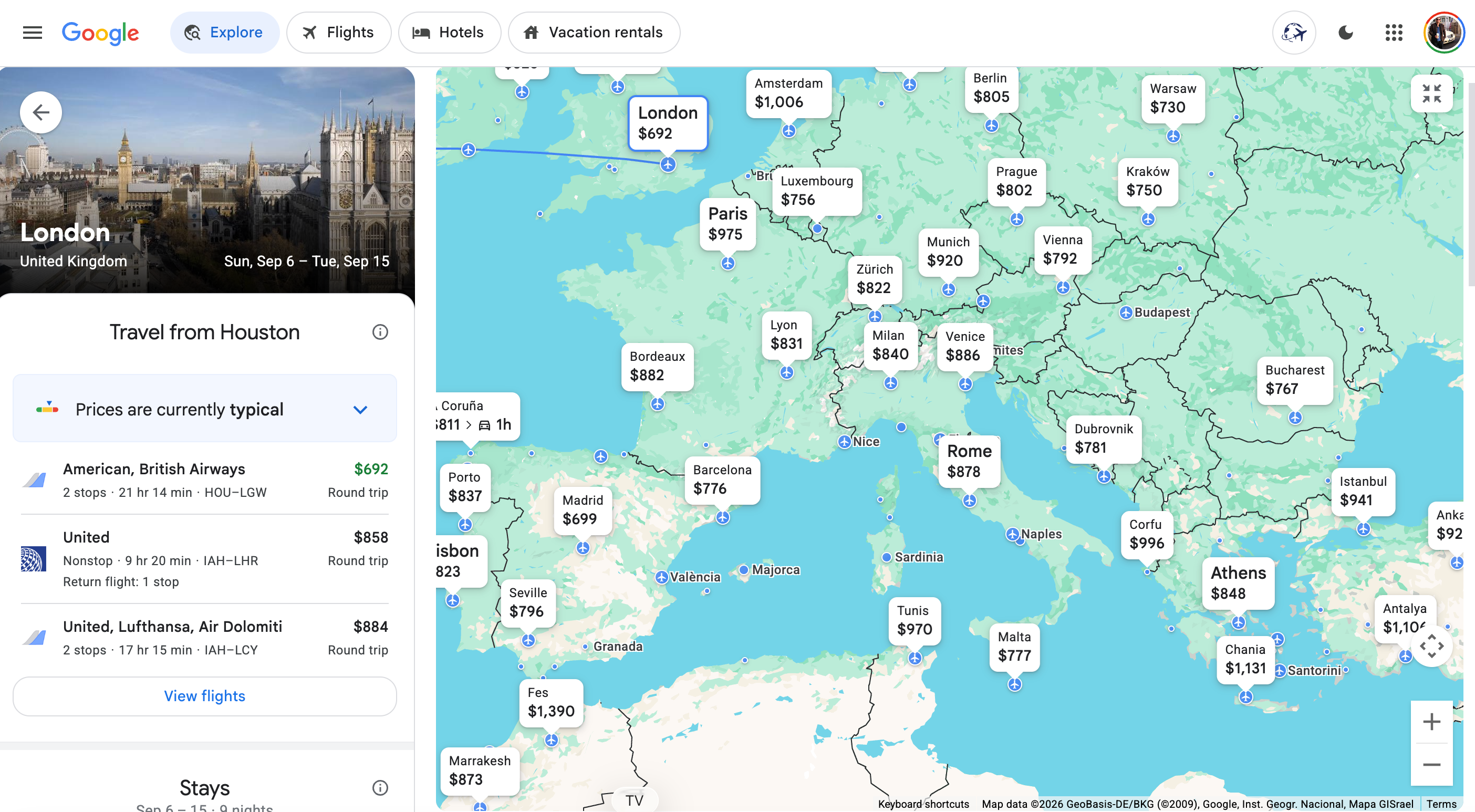The height and width of the screenshot is (812, 1475).
Task: Click the Granada map marker
Action: (x=585, y=647)
